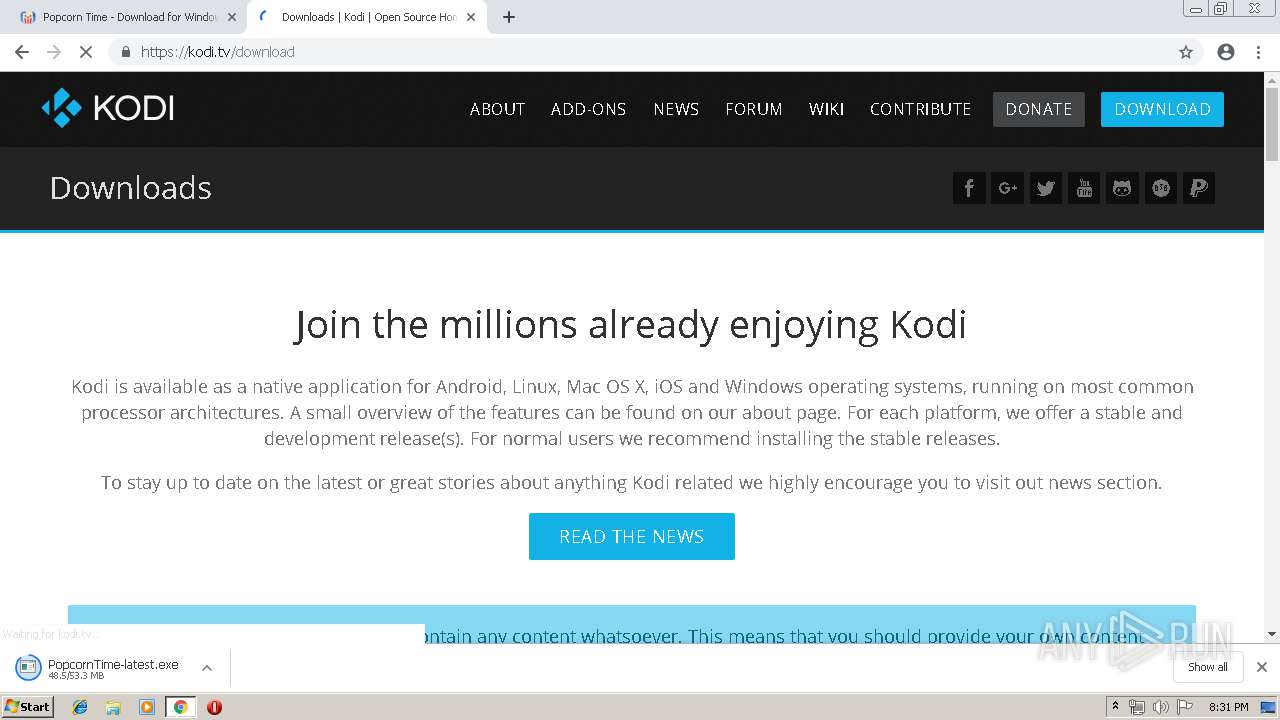Viewport: 1280px width, 720px height.
Task: Click the READ THE NEWS button
Action: pos(632,536)
